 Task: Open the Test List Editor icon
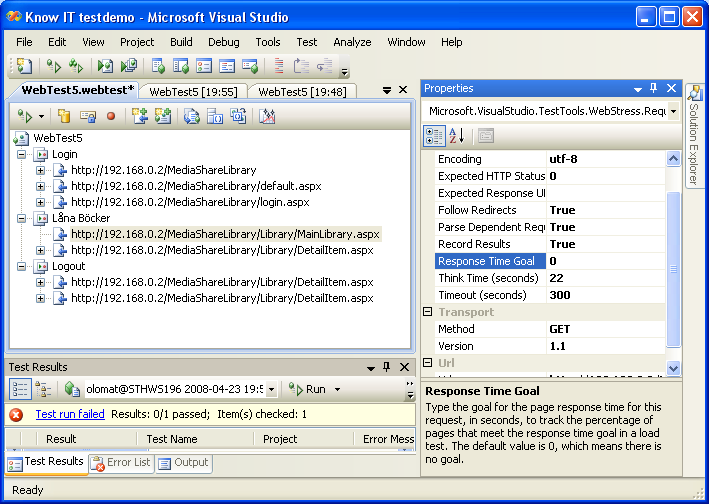181,66
